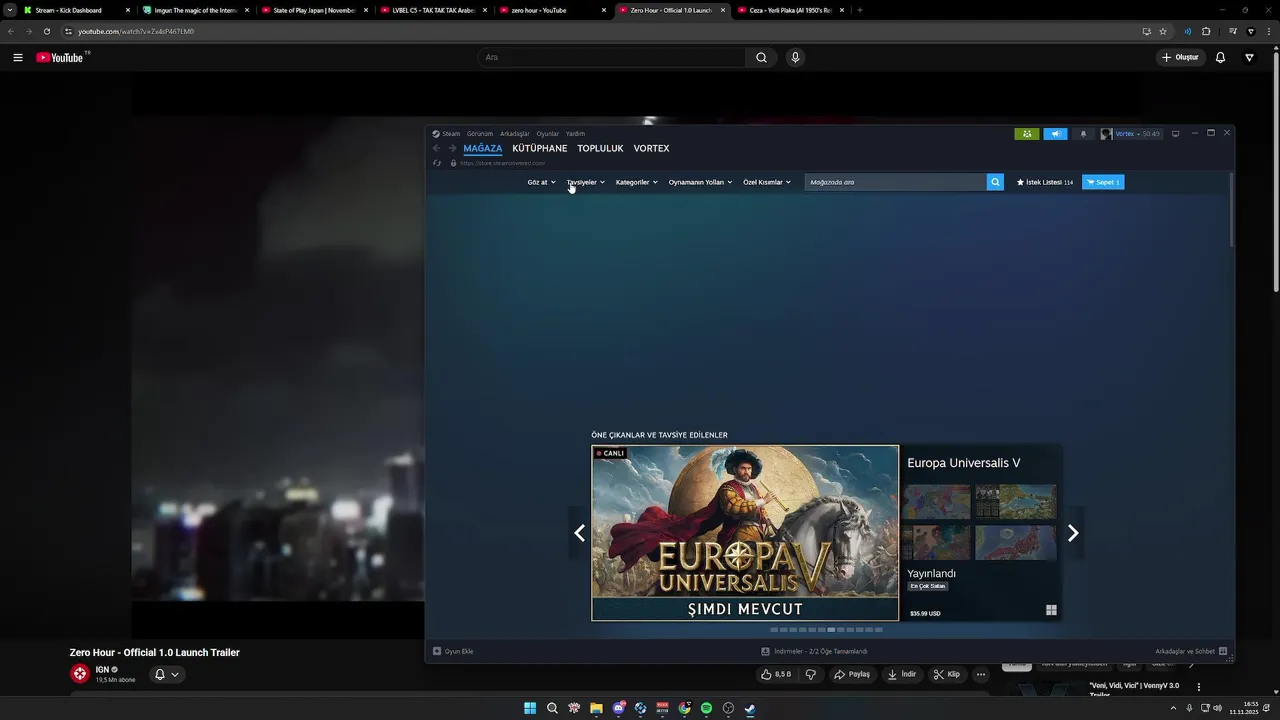
Task: Switch to the KÜTÜPHANE tab in Steam
Action: tap(540, 148)
